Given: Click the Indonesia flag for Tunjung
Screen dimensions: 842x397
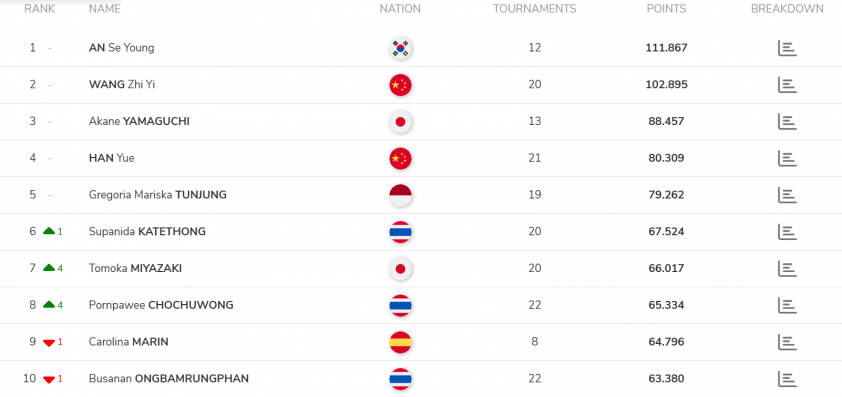Looking at the screenshot, I should [x=400, y=195].
